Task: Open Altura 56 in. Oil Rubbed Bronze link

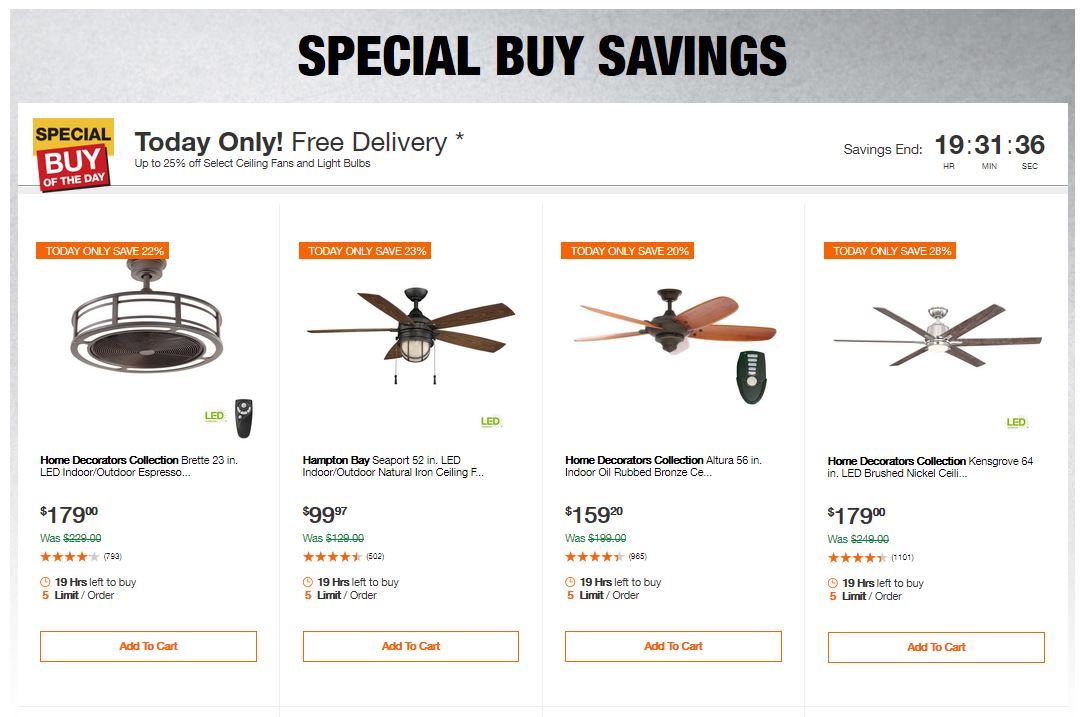Action: click(663, 466)
